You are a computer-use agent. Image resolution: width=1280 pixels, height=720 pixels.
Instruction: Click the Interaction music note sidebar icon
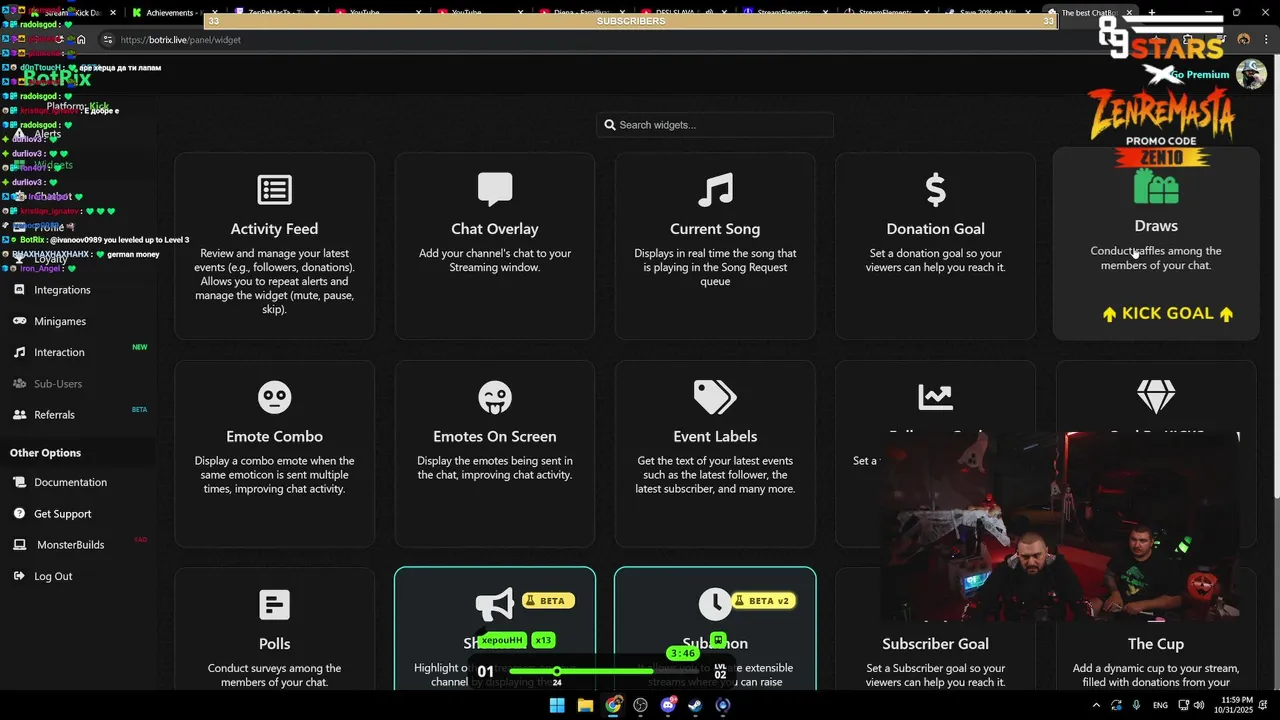19,352
